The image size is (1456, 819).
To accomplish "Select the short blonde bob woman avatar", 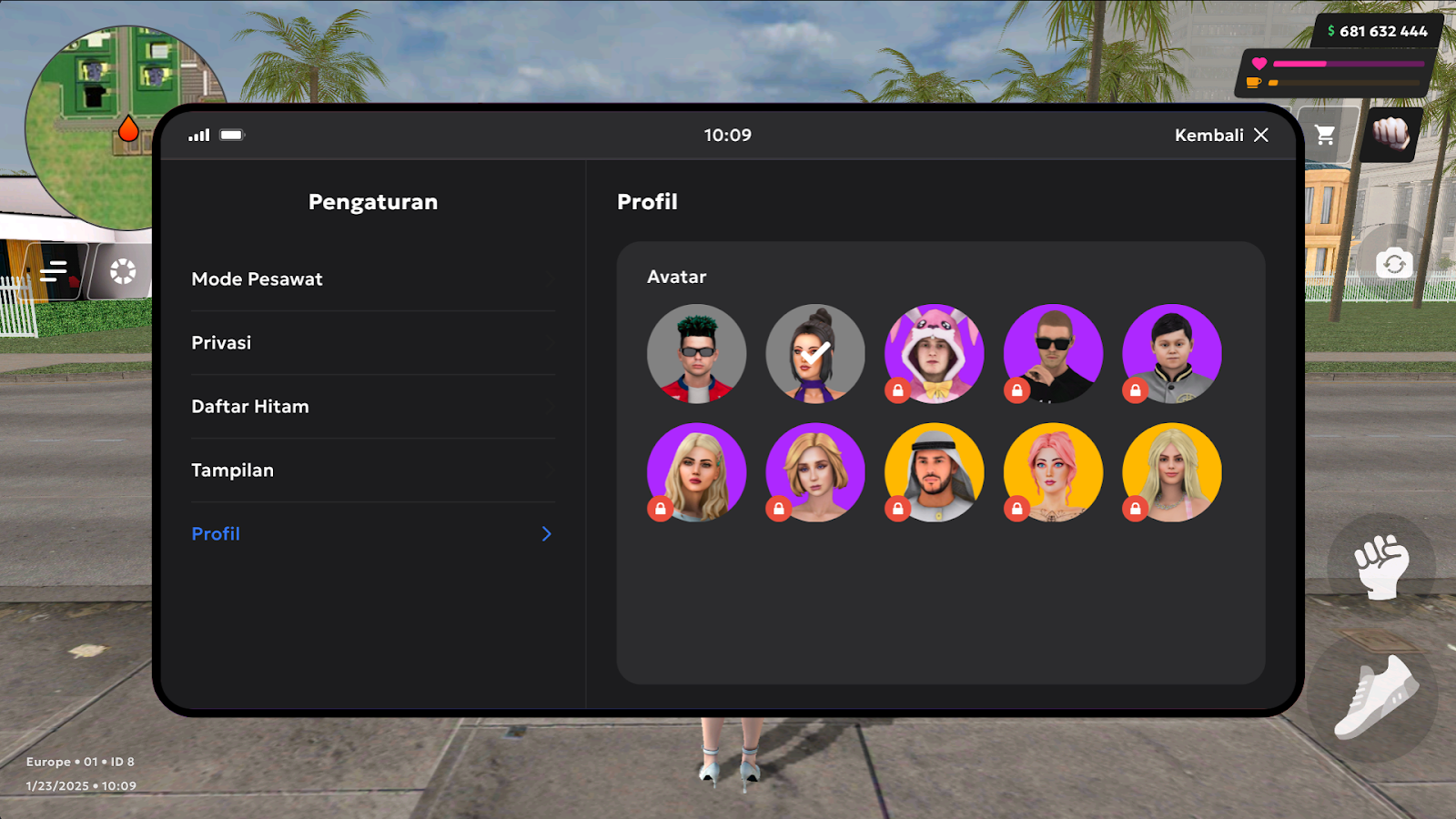I will point(815,472).
